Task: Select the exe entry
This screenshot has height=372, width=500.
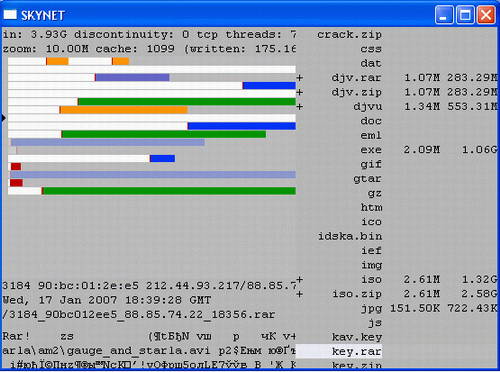Action: (x=371, y=150)
